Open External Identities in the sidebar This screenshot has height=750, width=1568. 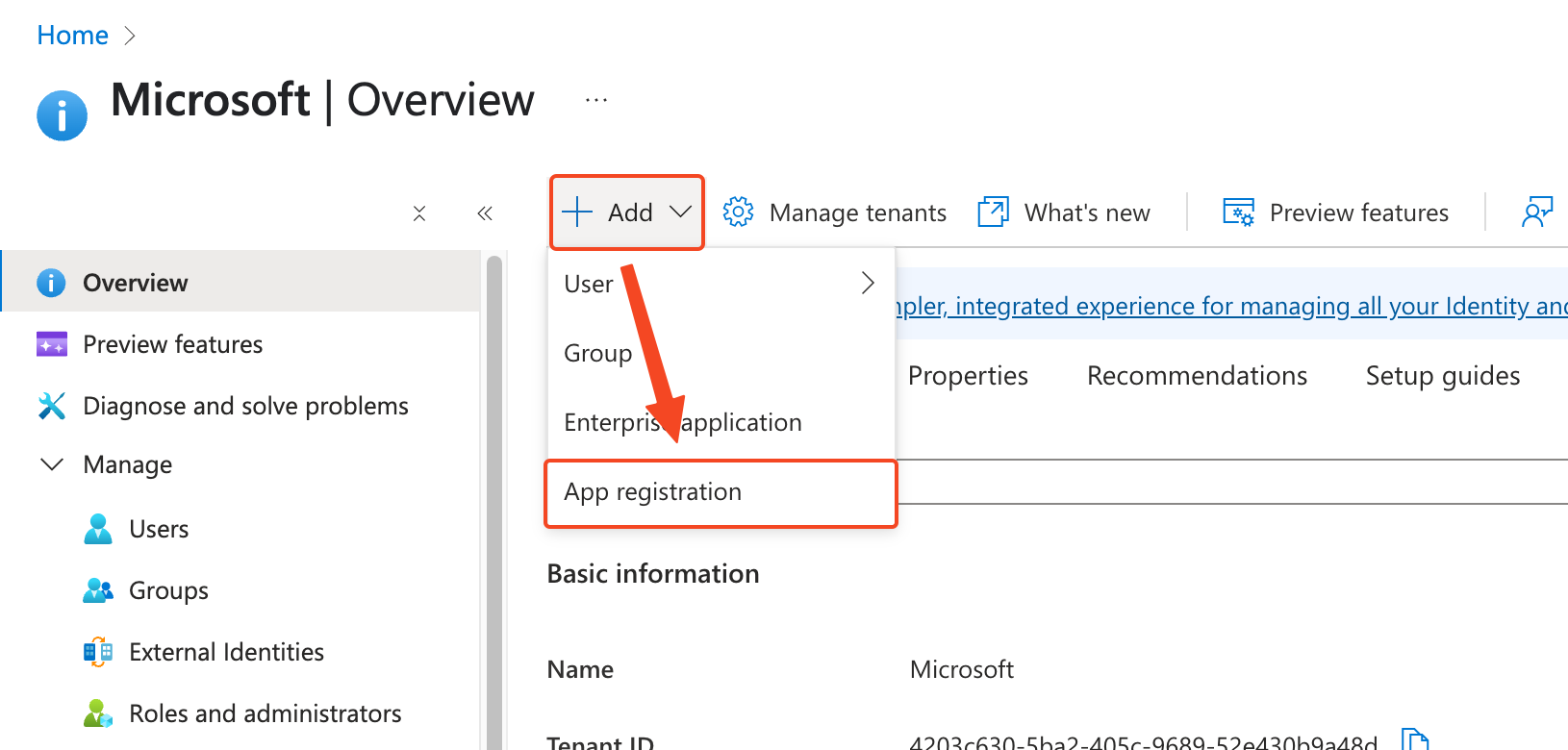(x=226, y=652)
